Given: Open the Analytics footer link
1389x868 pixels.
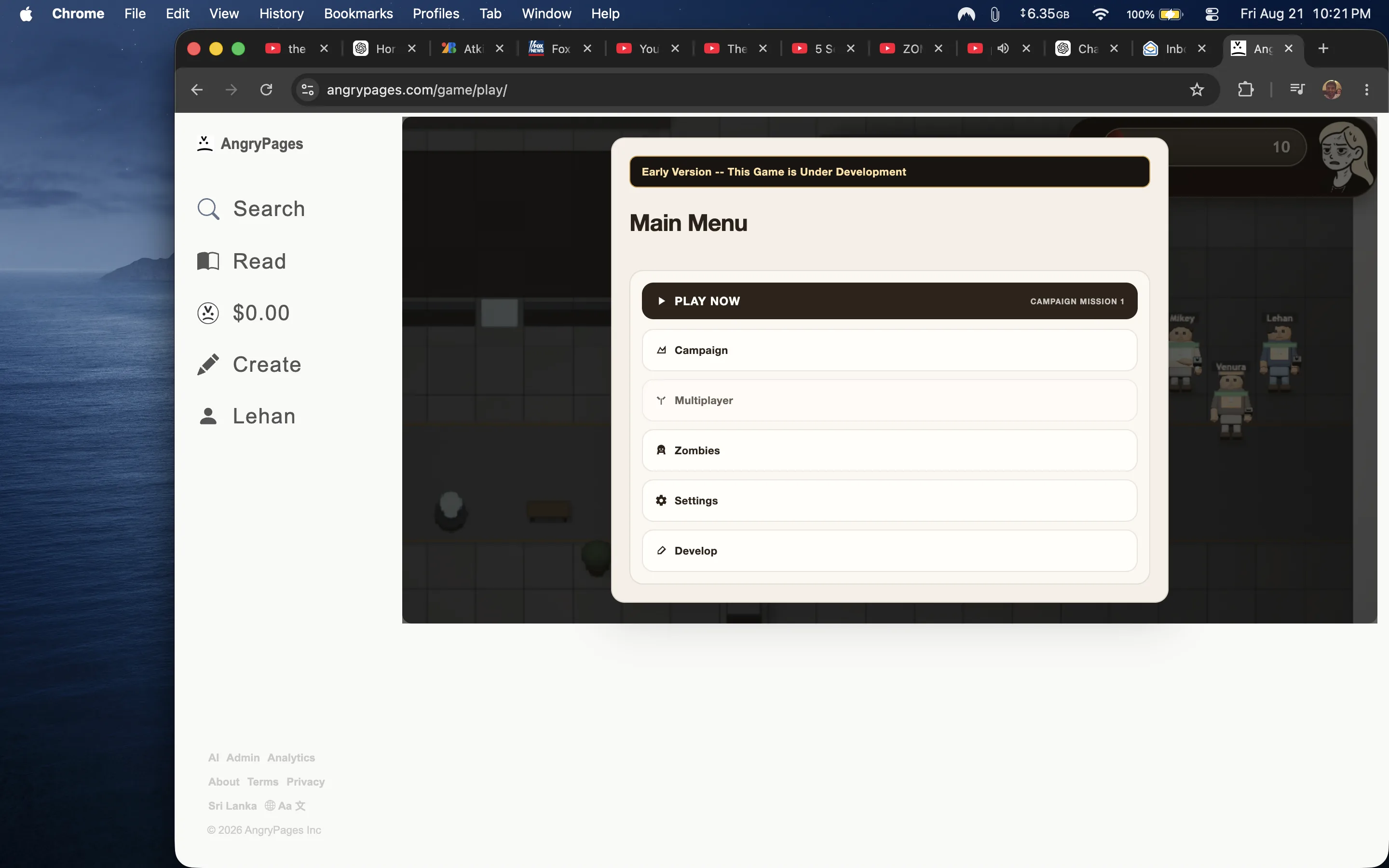Looking at the screenshot, I should tap(291, 758).
